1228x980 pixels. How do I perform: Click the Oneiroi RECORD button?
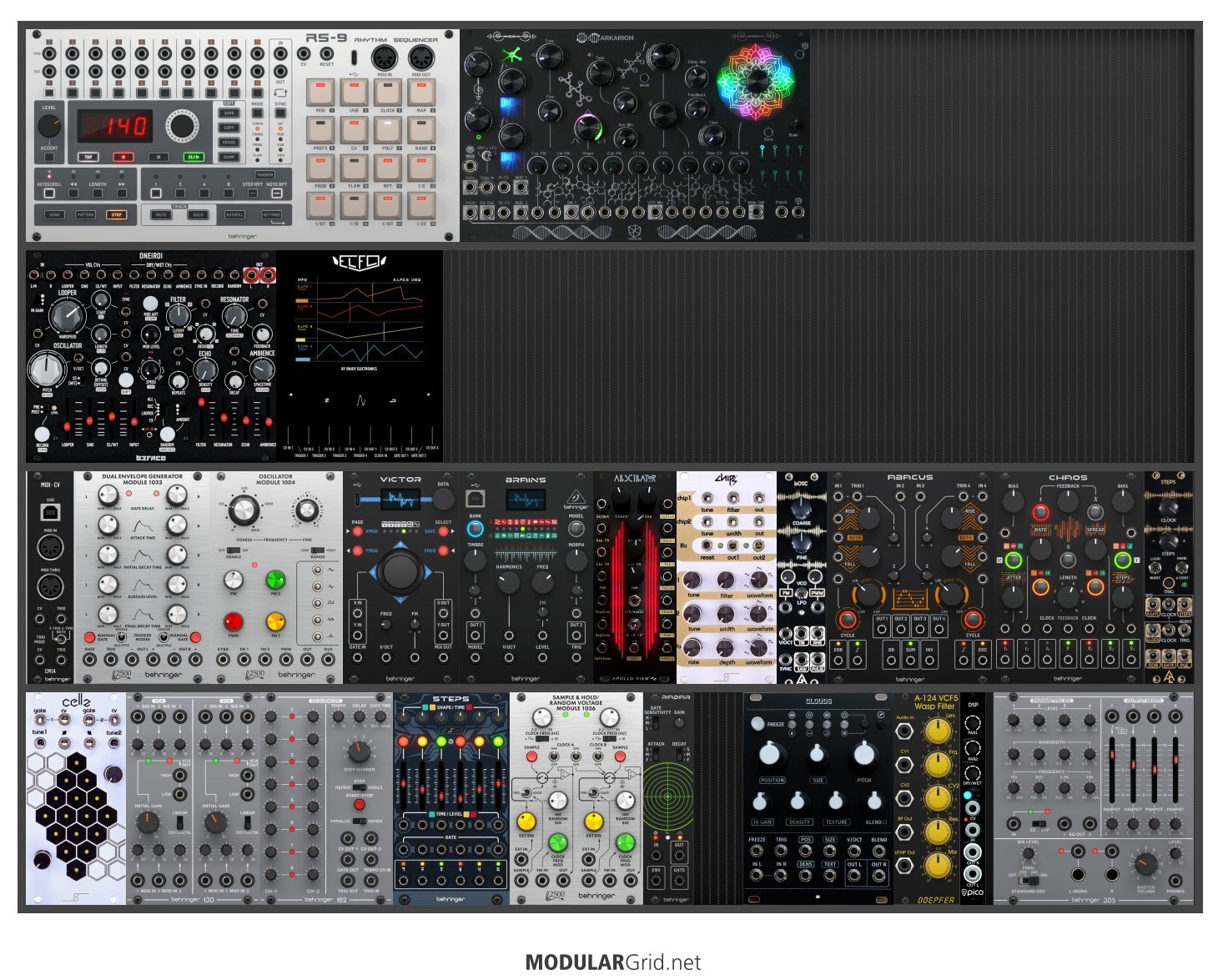pos(42,435)
